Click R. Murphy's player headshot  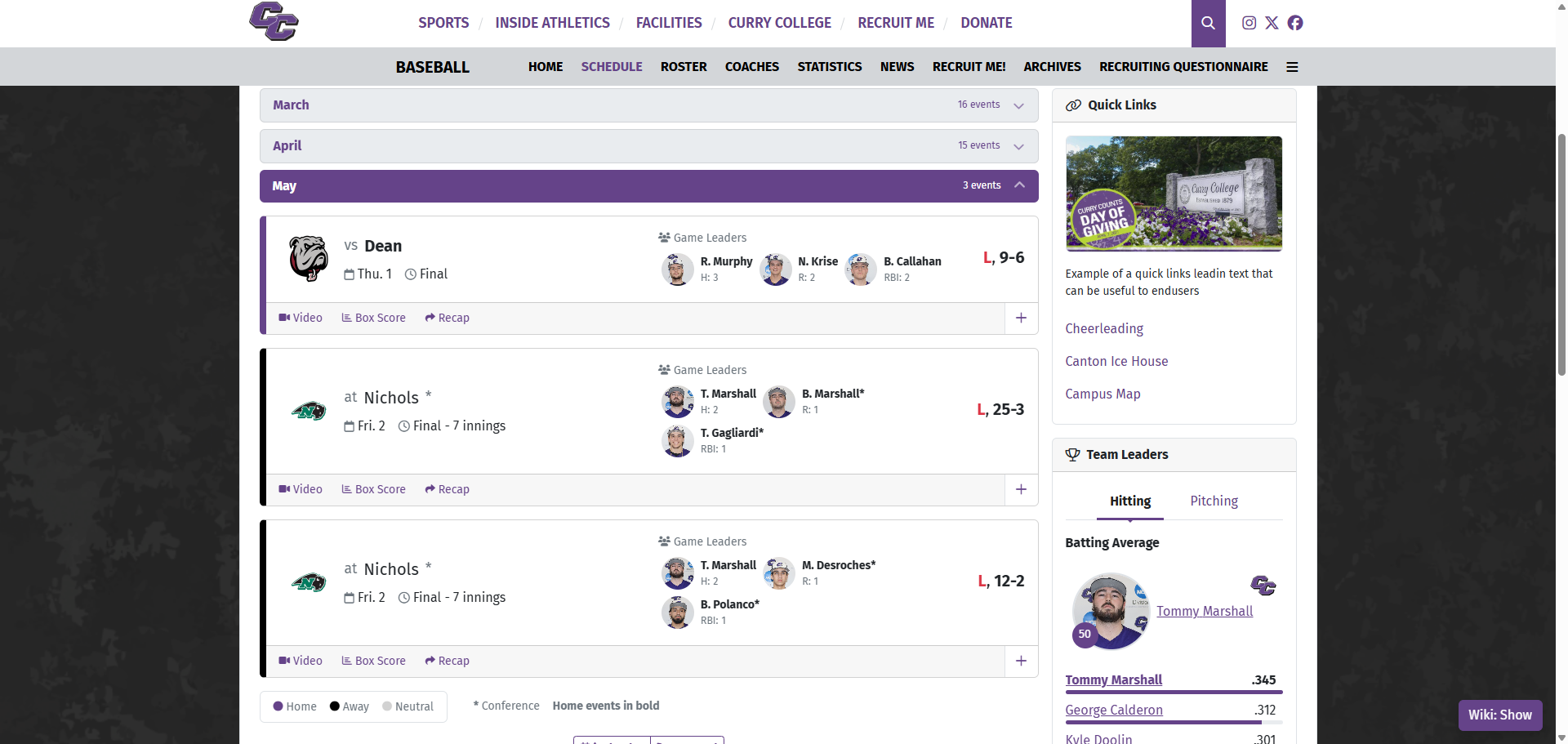click(677, 270)
